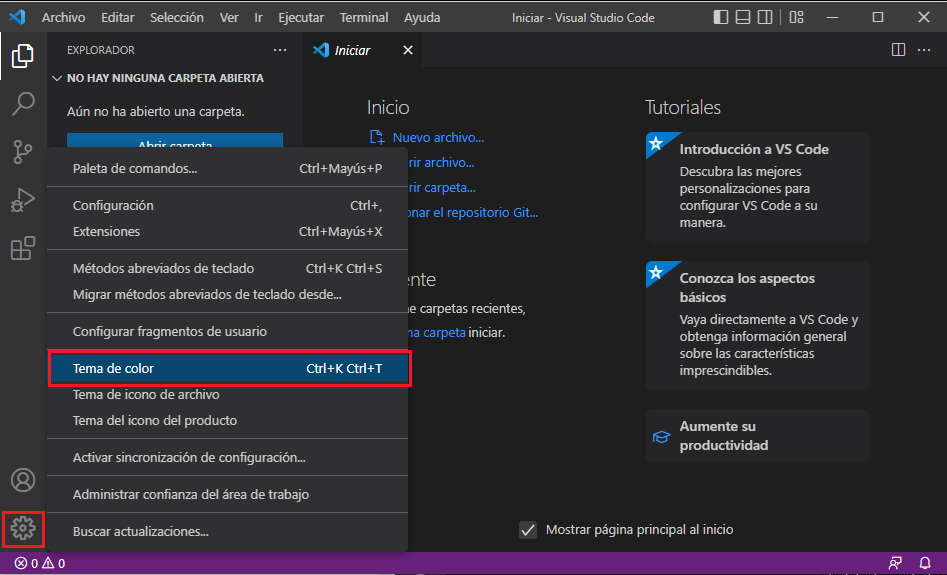Viewport: 947px width, 575px height.
Task: Toggle secondary sidebar layout icon
Action: click(x=765, y=17)
